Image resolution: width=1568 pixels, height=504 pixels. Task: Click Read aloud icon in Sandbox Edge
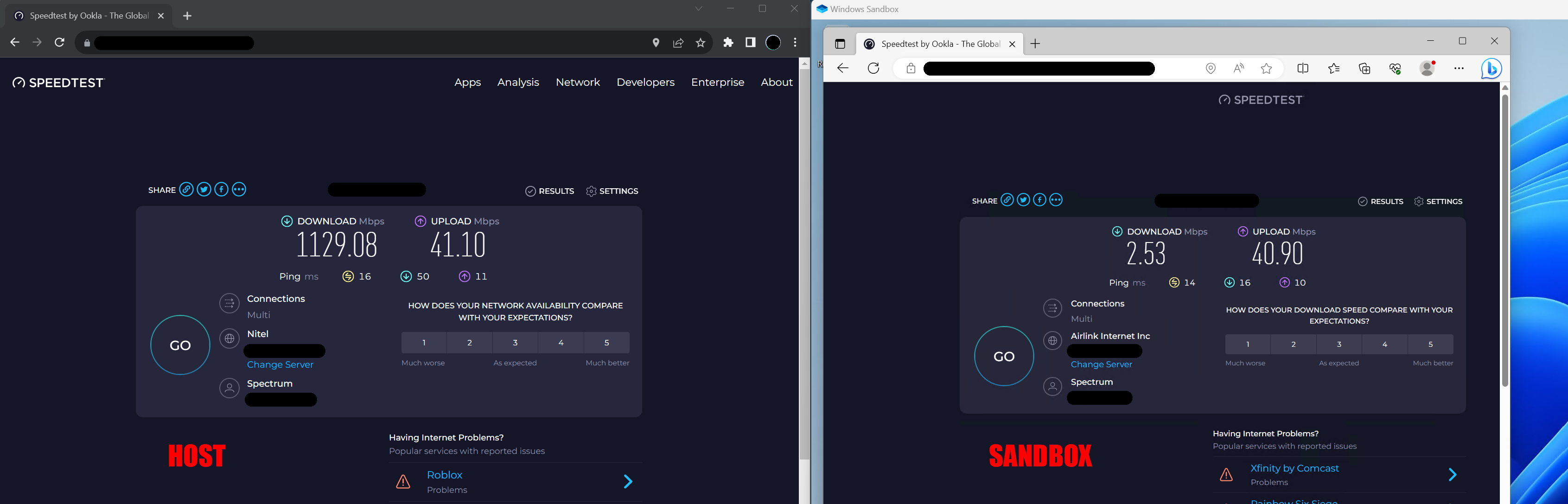[x=1239, y=69]
